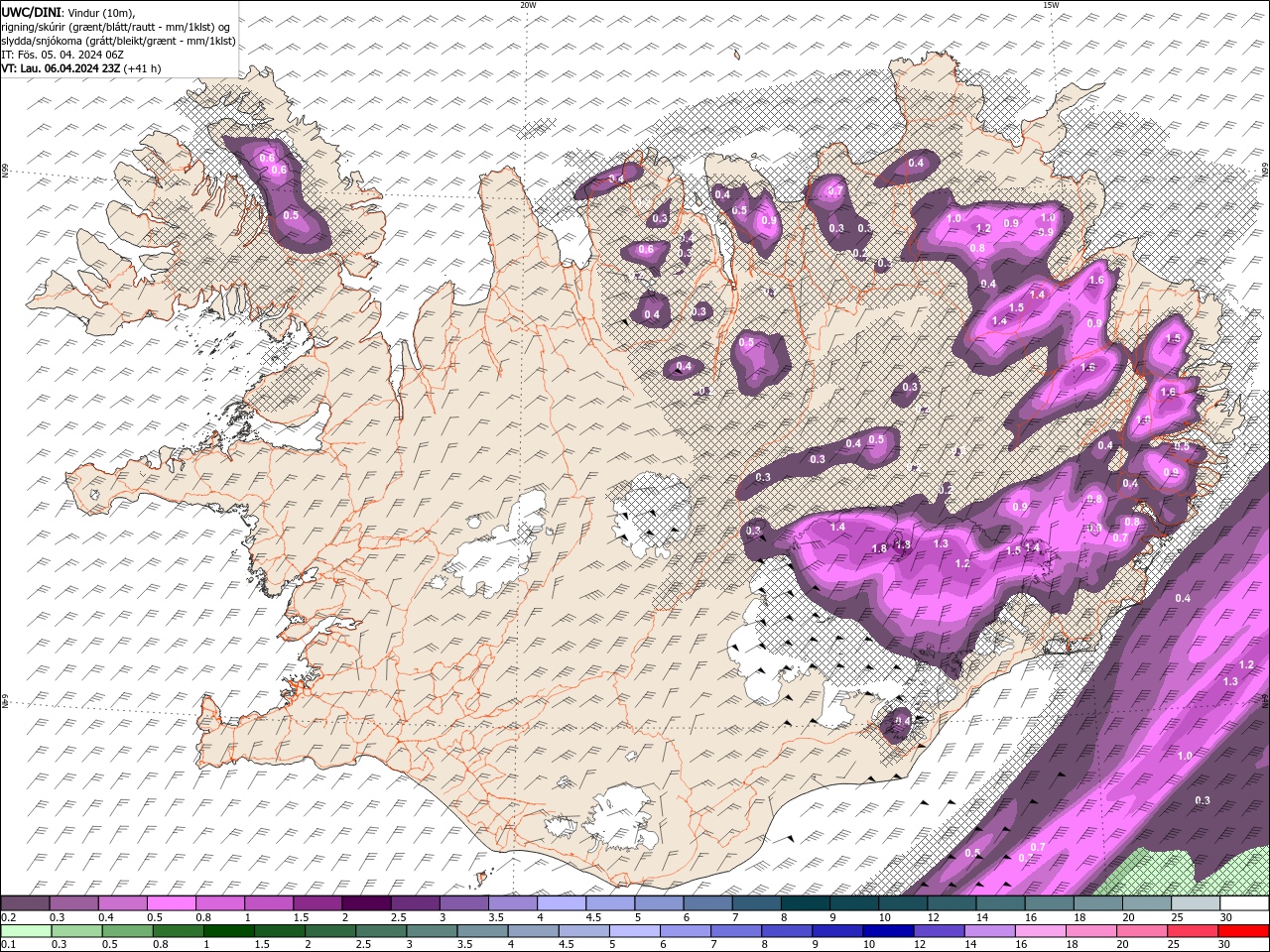Viewport: 1270px width, 952px height.
Task: Click the "0.7" value in the offshore band near the bottom
Action: click(1038, 846)
